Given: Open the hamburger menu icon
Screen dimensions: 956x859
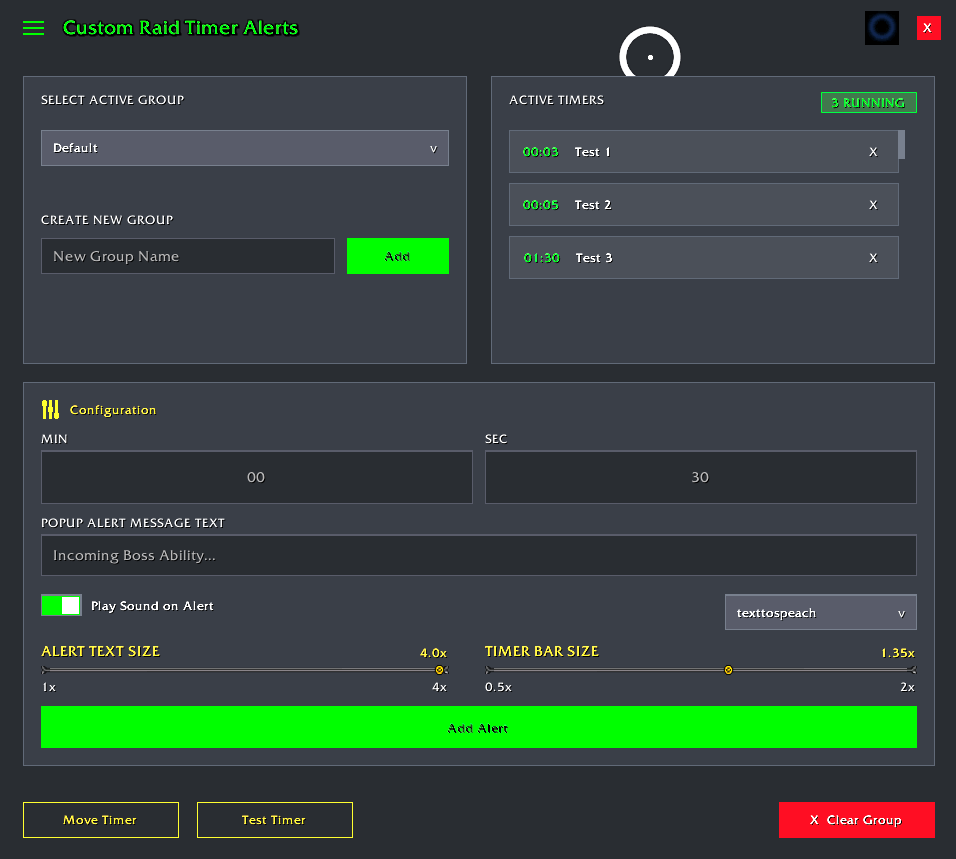Looking at the screenshot, I should (34, 28).
